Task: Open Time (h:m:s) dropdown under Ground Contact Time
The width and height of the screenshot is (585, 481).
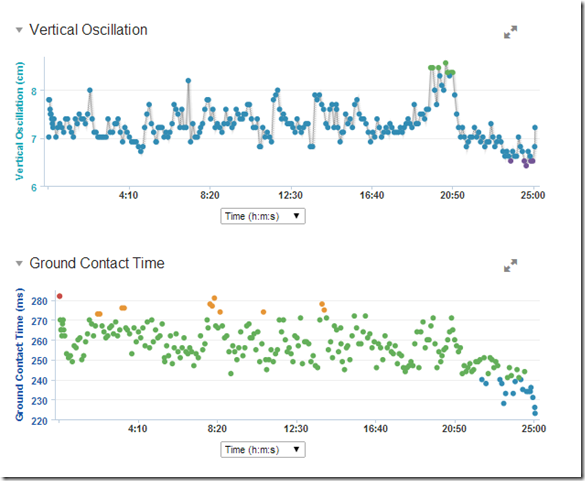Action: (x=263, y=450)
